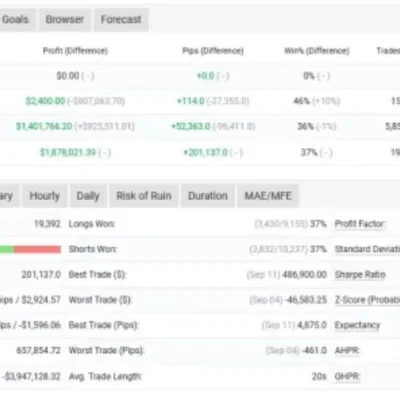
Task: Click the 20s trade length value
Action: click(x=319, y=377)
